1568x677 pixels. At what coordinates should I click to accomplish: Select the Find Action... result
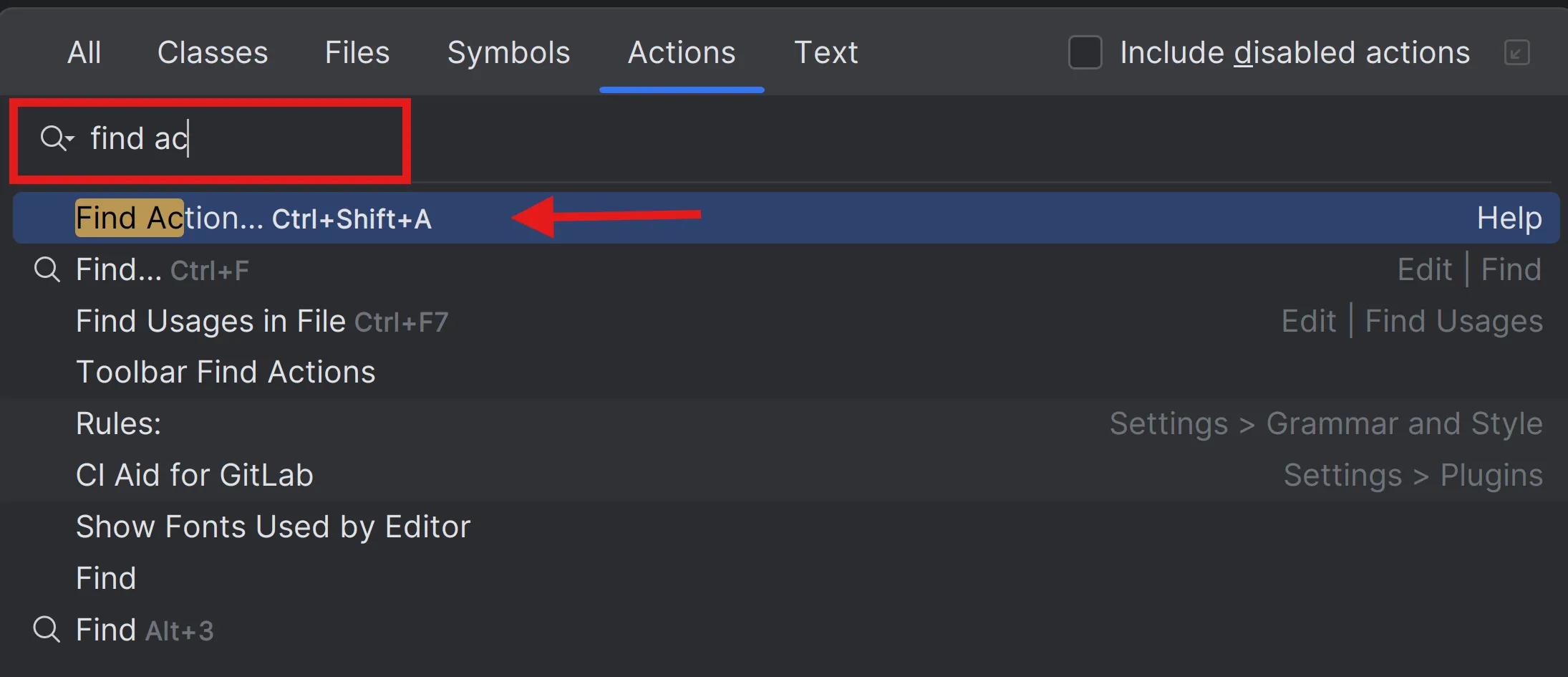coord(253,219)
